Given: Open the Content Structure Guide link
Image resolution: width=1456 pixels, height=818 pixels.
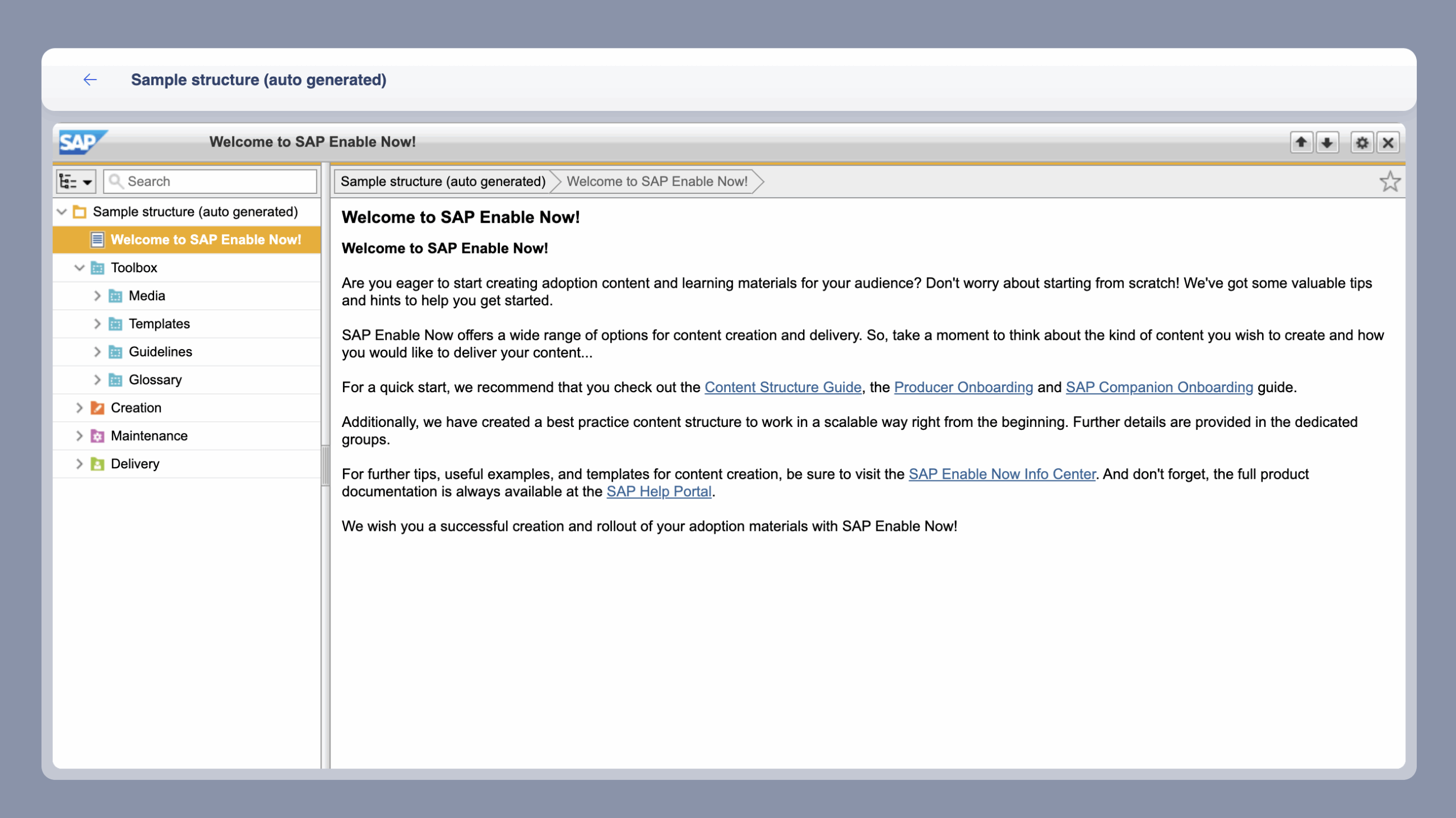Looking at the screenshot, I should 783,387.
